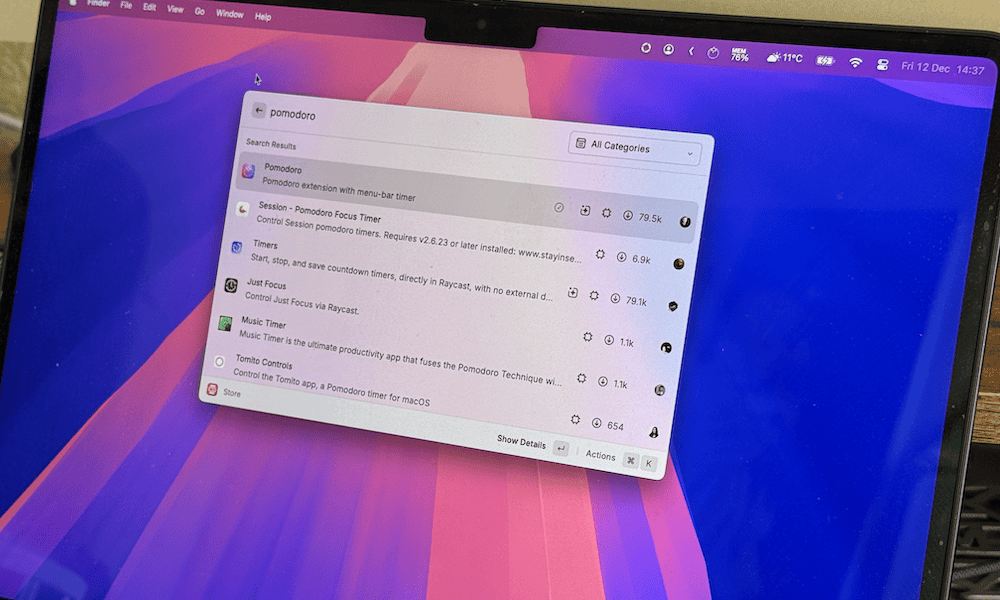Image resolution: width=1000 pixels, height=600 pixels.
Task: Click the AI sparkle icon on the Pomodoro row
Action: [585, 210]
